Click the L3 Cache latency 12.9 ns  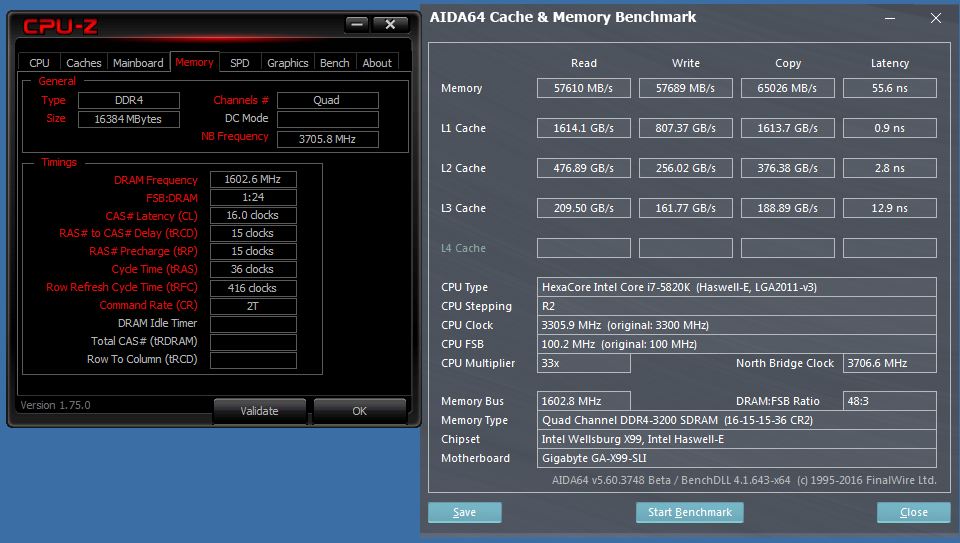tap(890, 208)
